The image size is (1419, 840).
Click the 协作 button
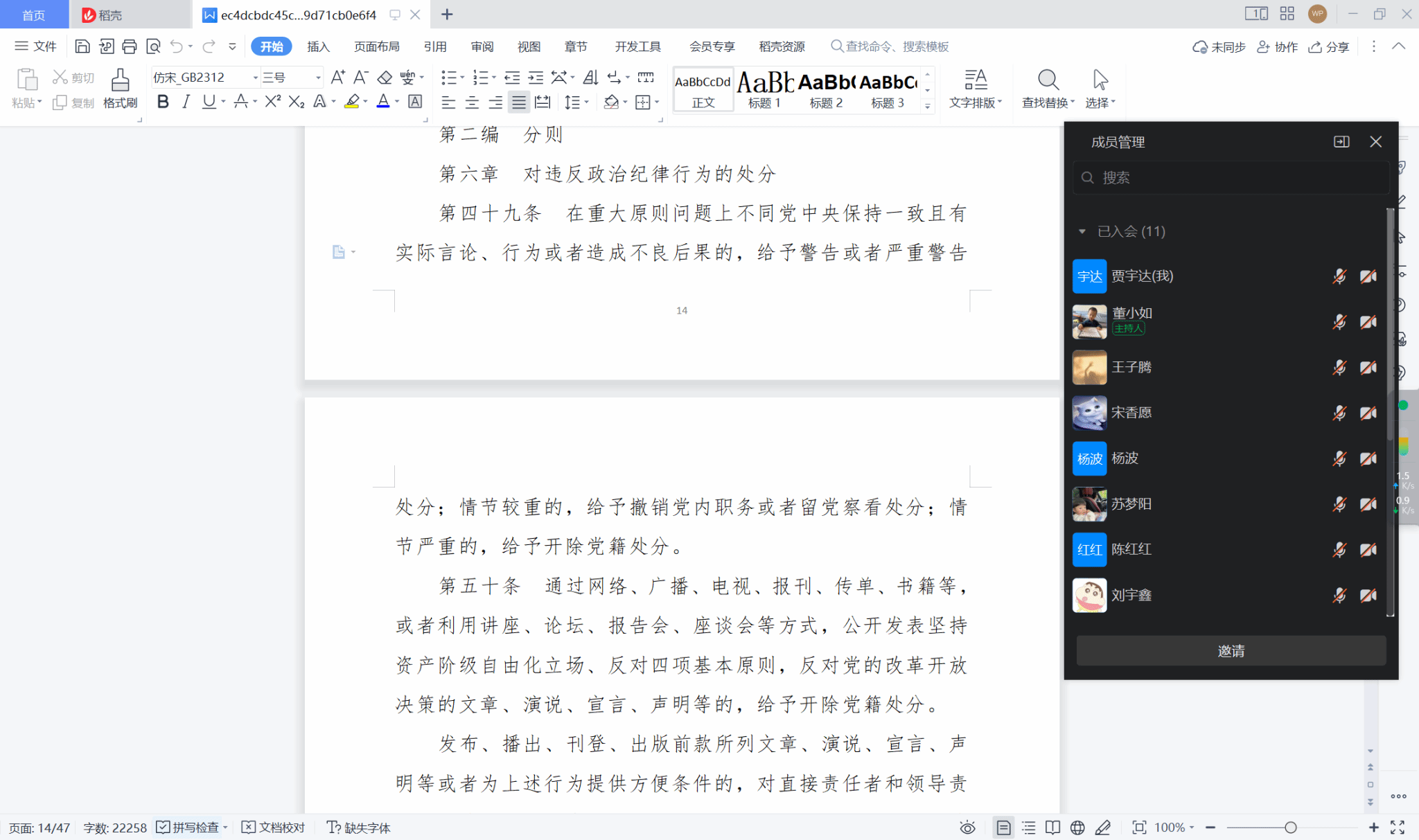(1278, 46)
